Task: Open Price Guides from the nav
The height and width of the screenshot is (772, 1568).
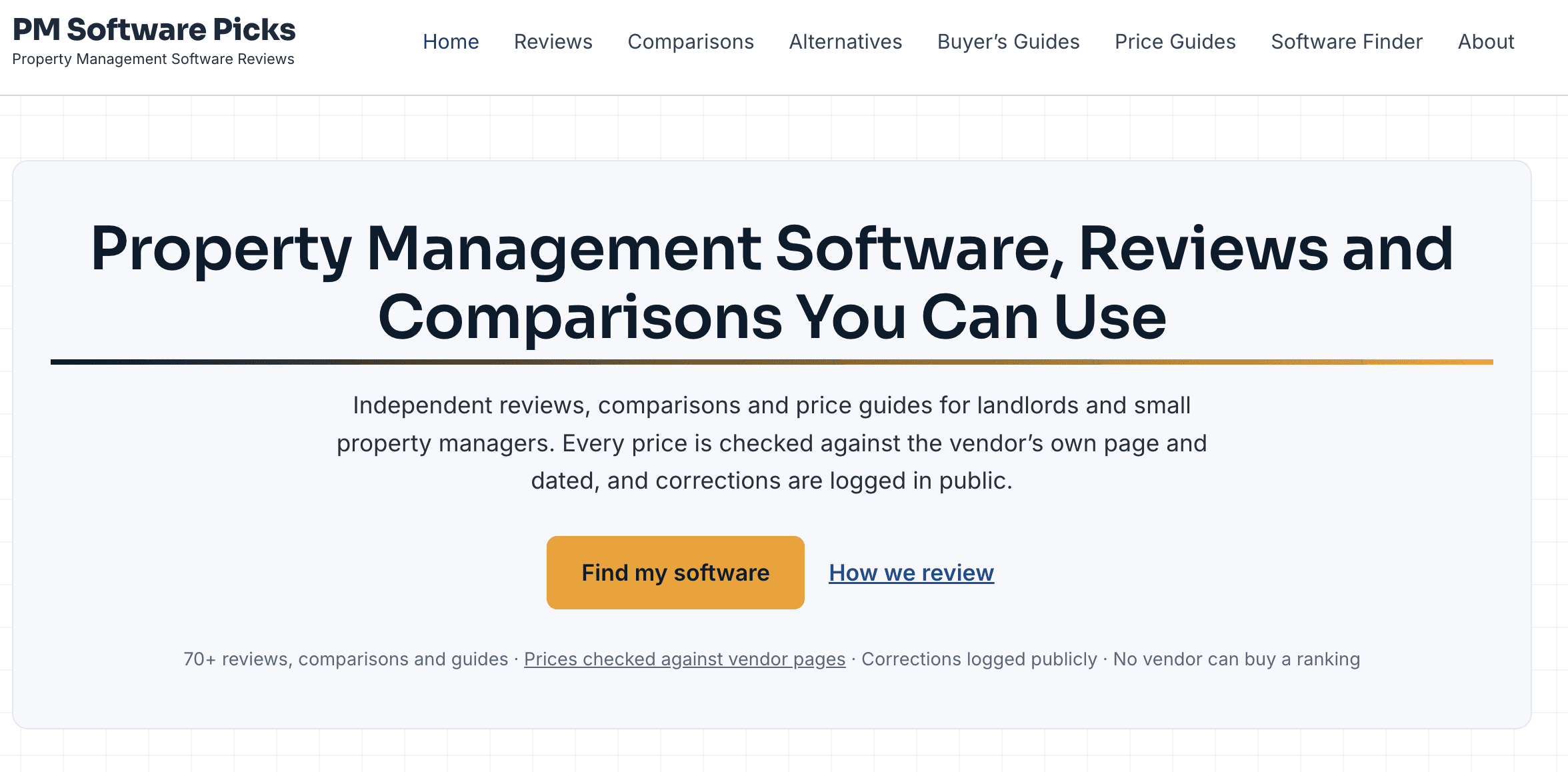Action: click(x=1175, y=41)
